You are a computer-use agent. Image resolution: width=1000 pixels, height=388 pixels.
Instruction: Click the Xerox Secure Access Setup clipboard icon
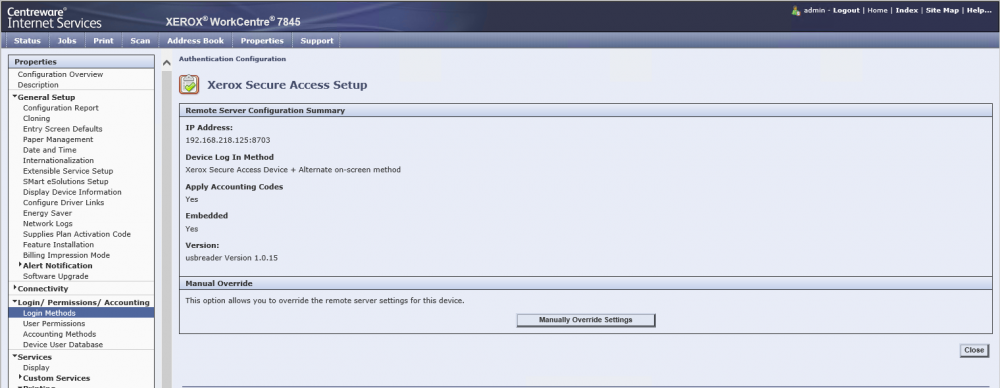click(189, 84)
